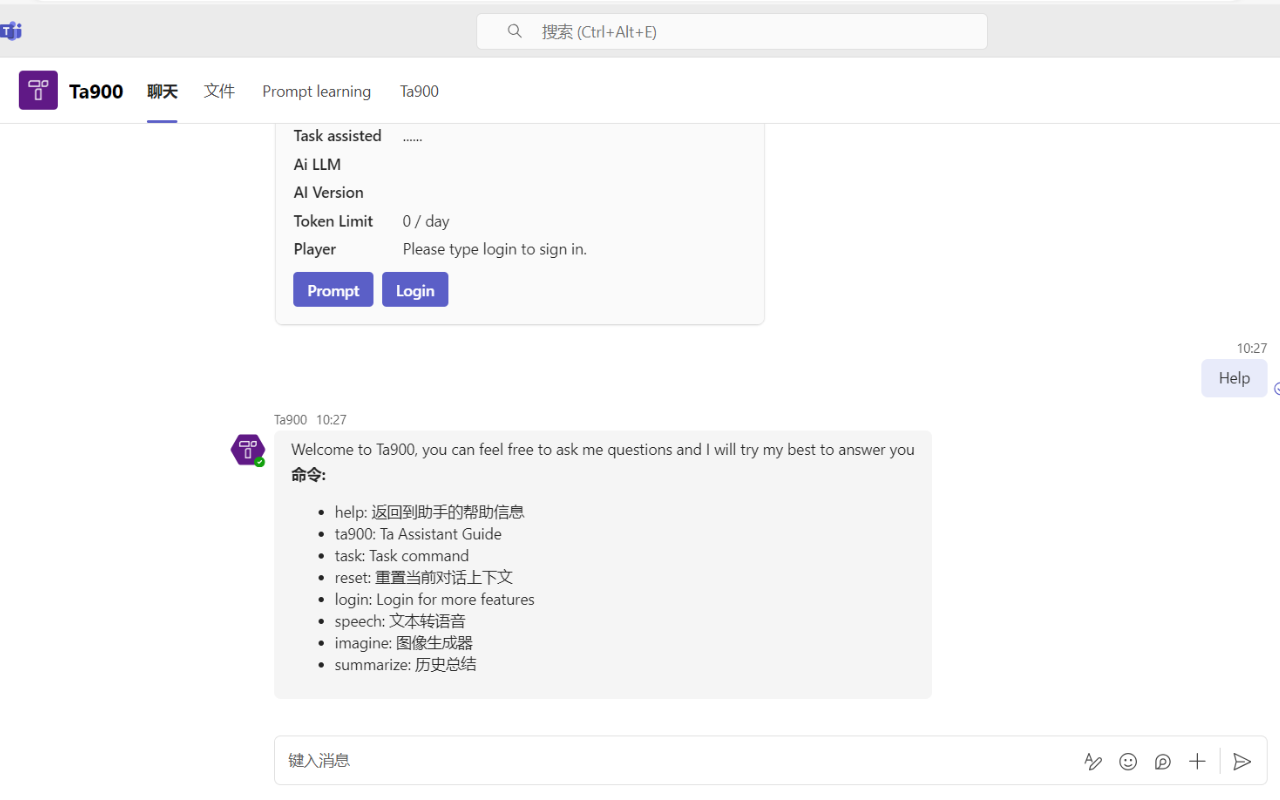Focus the 搜索 search box
The height and width of the screenshot is (800, 1280).
tap(732, 31)
